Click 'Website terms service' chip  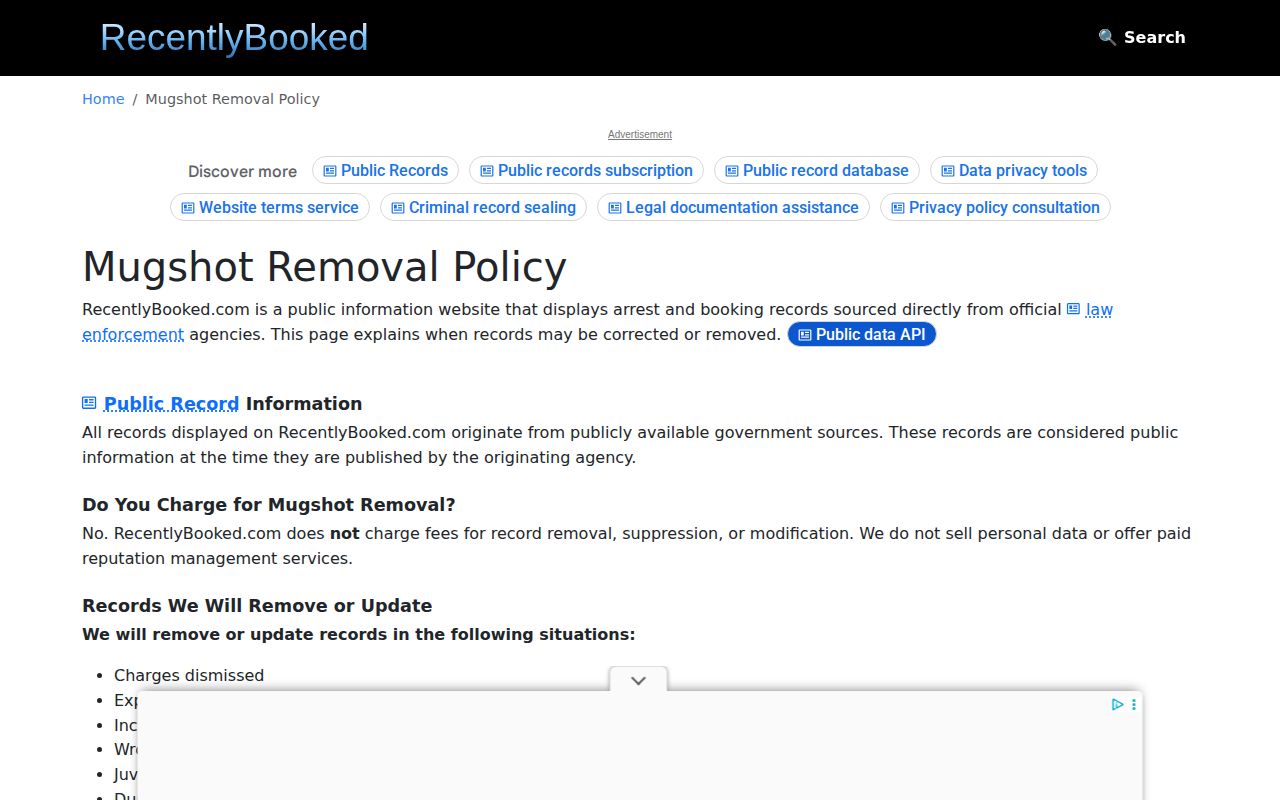point(270,207)
